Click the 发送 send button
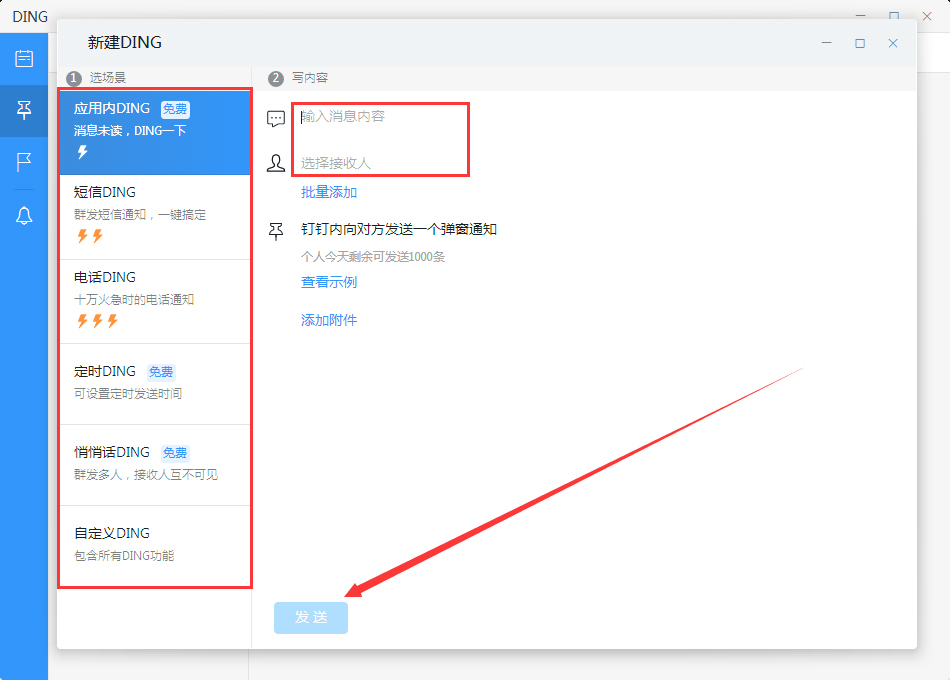The height and width of the screenshot is (680, 950). pyautogui.click(x=310, y=617)
